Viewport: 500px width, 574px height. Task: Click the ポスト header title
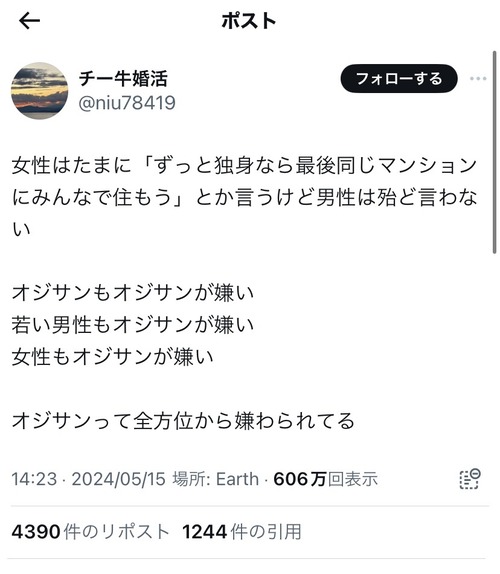(x=249, y=20)
